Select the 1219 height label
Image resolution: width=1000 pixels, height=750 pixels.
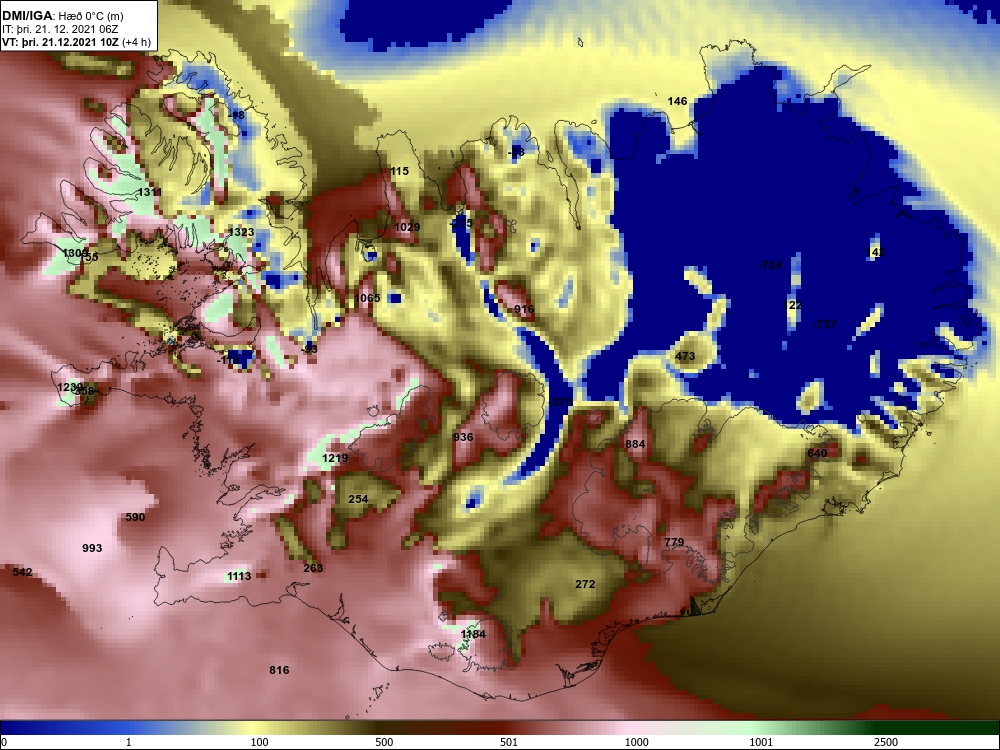tap(335, 458)
